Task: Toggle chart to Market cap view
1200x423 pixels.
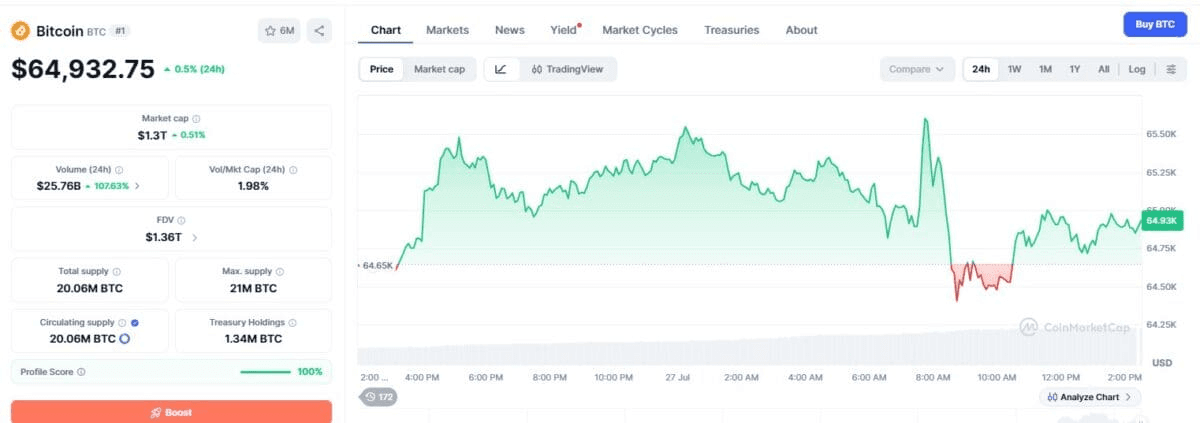Action: point(439,69)
